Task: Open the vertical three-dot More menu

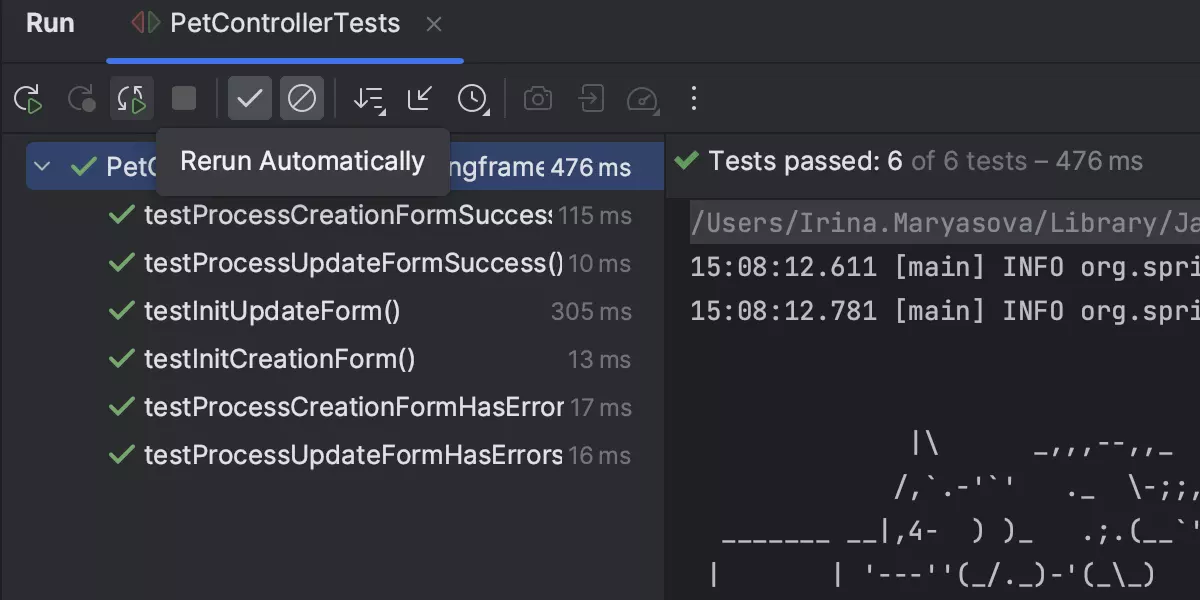Action: (x=694, y=99)
